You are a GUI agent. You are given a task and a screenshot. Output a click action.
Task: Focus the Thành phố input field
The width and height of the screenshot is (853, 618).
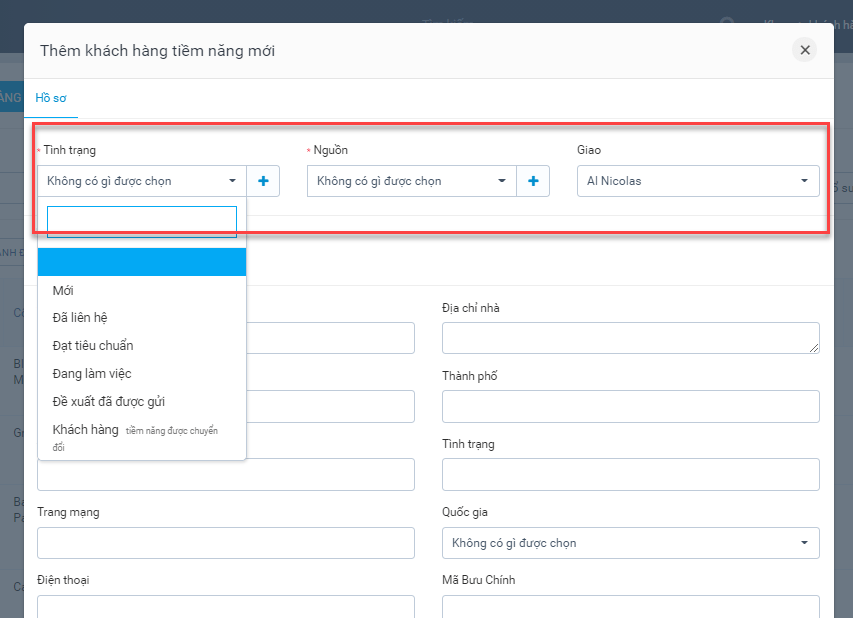pos(630,406)
